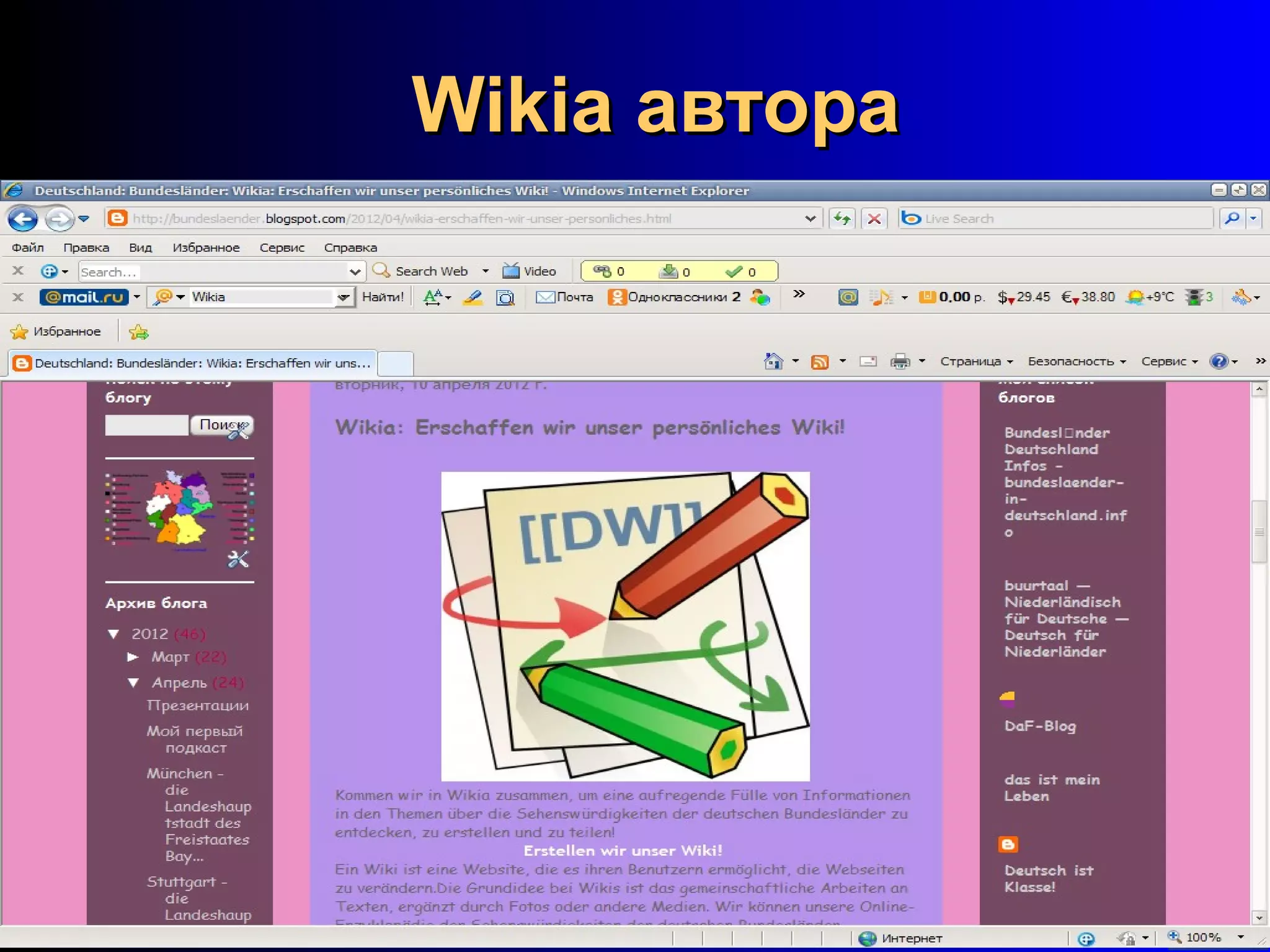Click the Search Web toolbar button
This screenshot has width=1270, height=952.
420,271
